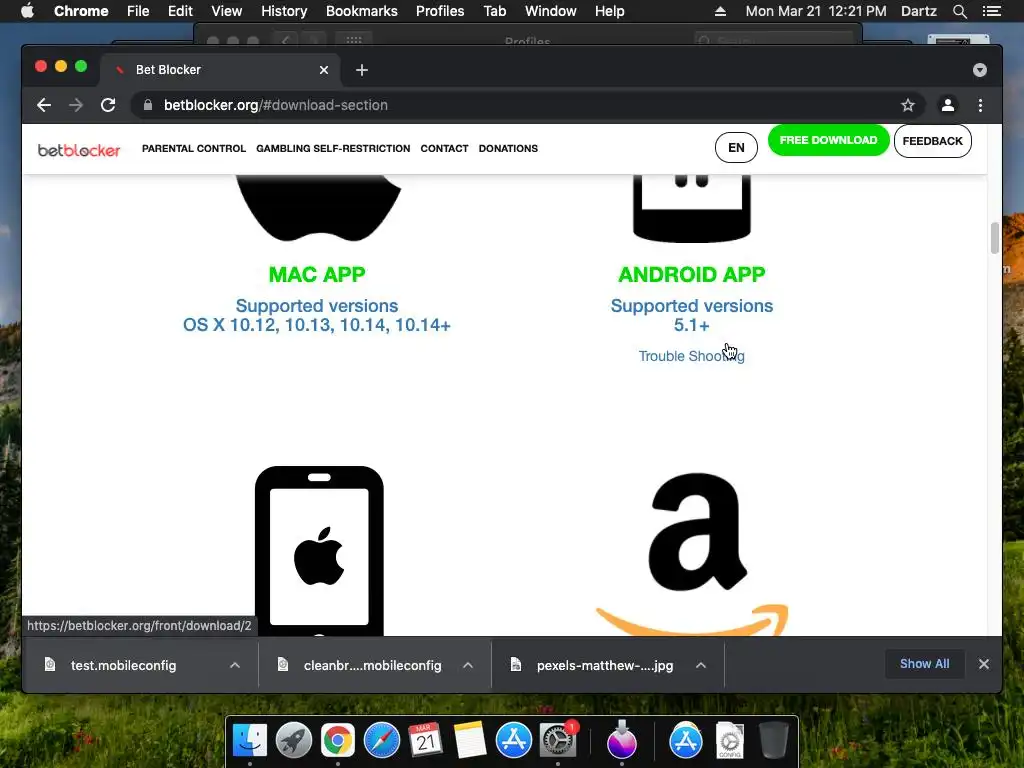Open Notes from the dock
Image resolution: width=1024 pixels, height=768 pixels.
[470, 741]
